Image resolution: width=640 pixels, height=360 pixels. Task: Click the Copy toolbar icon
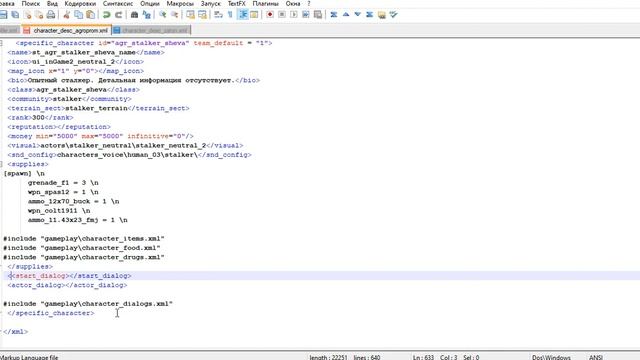pyautogui.click(x=78, y=15)
